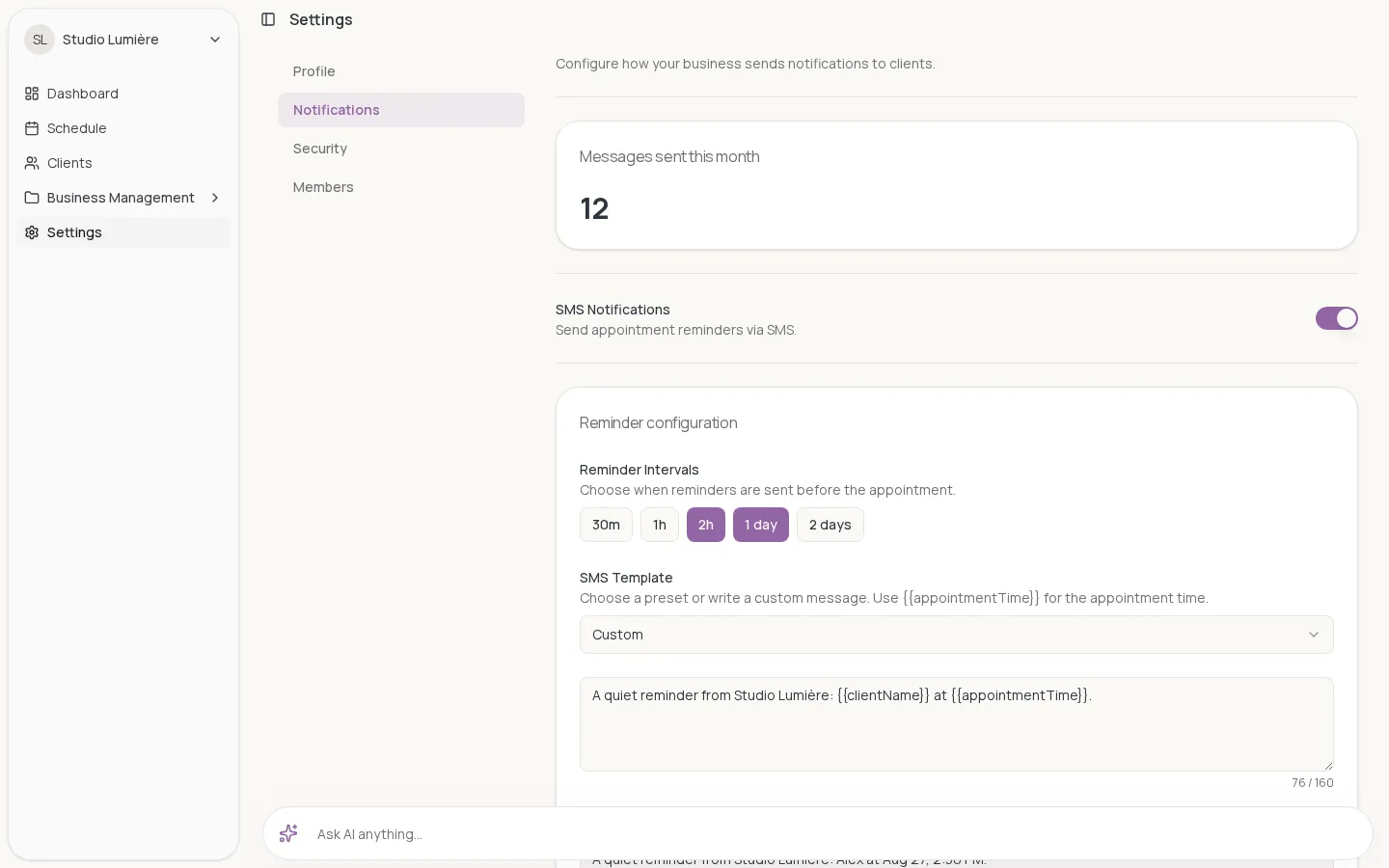Open Dashboard from the sidebar
The width and height of the screenshot is (1389, 868).
click(x=123, y=94)
